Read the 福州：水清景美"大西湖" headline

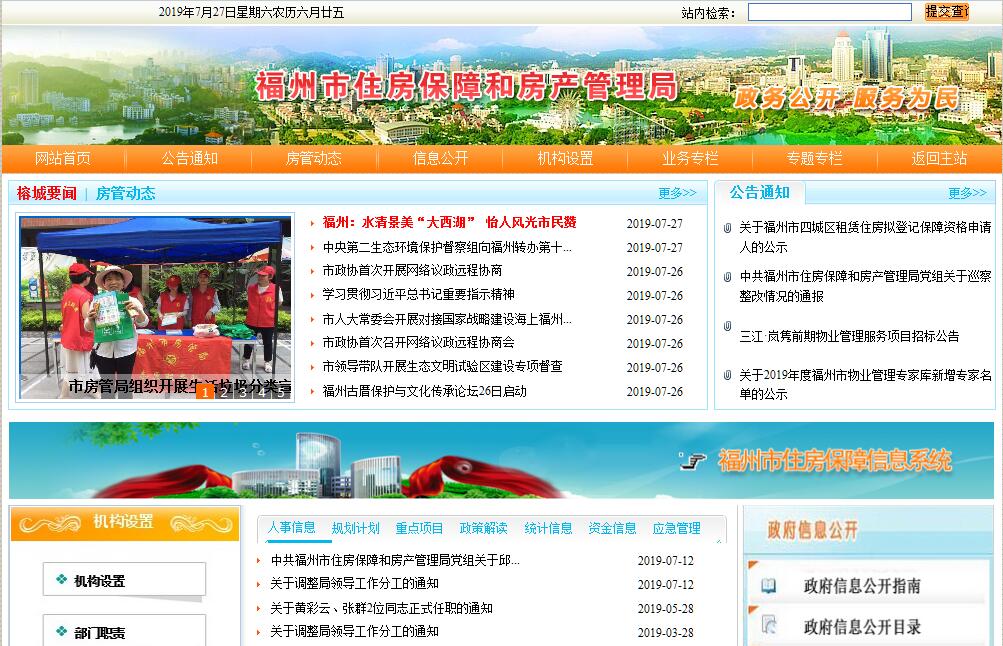click(x=449, y=223)
